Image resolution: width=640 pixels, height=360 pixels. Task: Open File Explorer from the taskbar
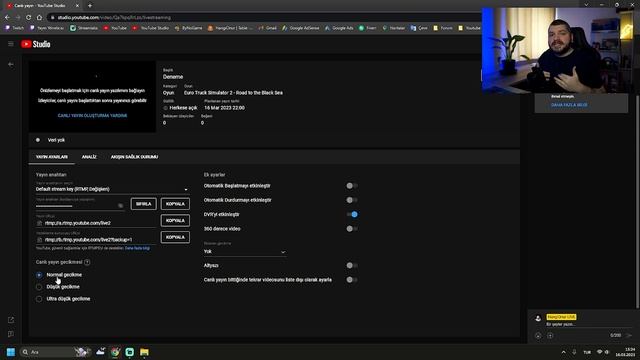pos(144,352)
